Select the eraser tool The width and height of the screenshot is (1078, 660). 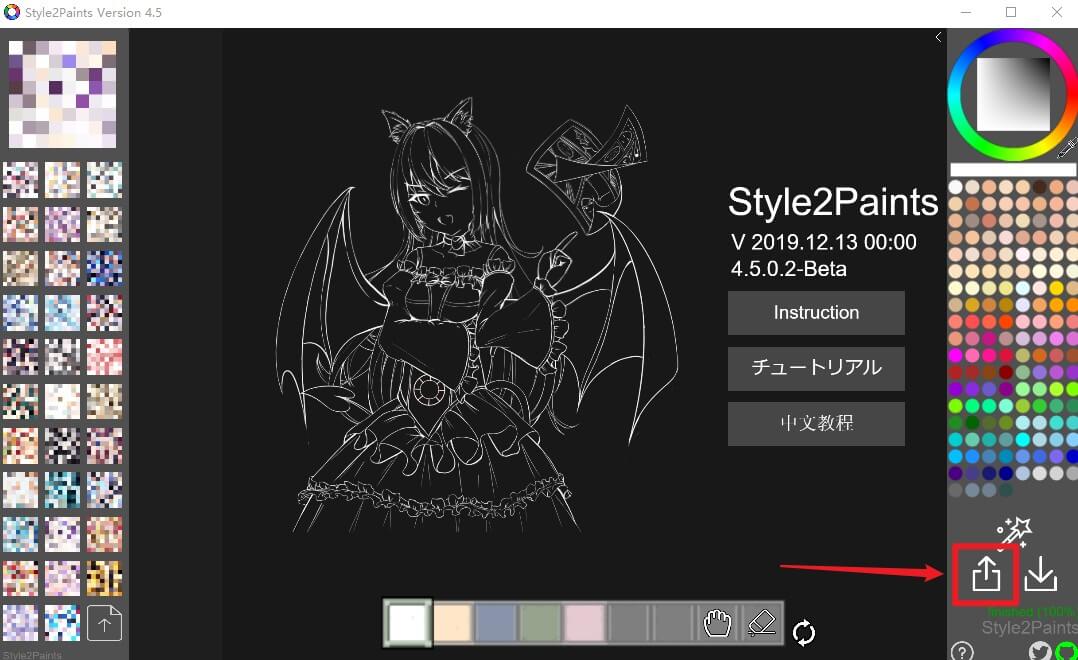coord(761,623)
